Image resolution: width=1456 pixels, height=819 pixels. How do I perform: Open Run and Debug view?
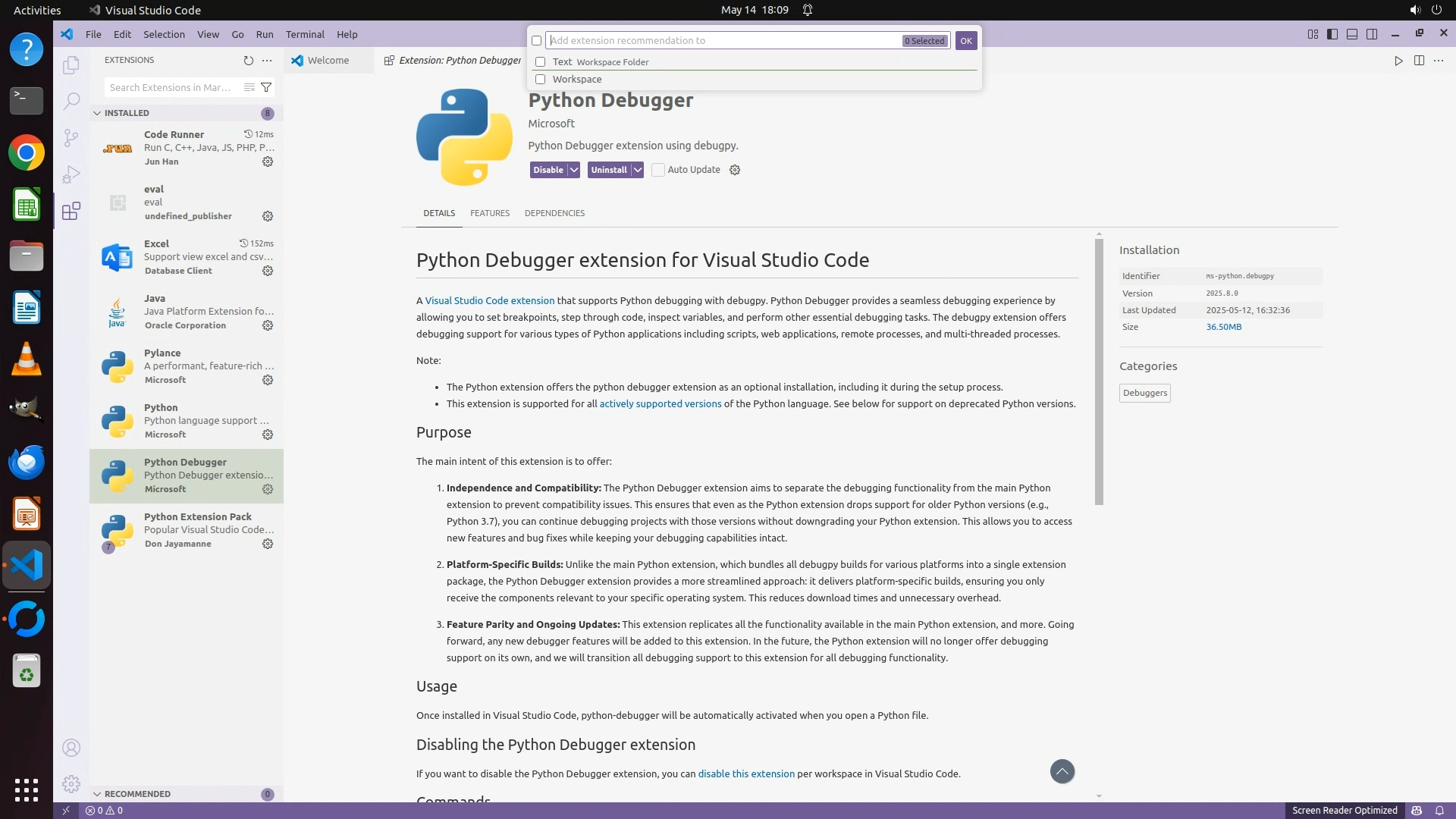[71, 174]
